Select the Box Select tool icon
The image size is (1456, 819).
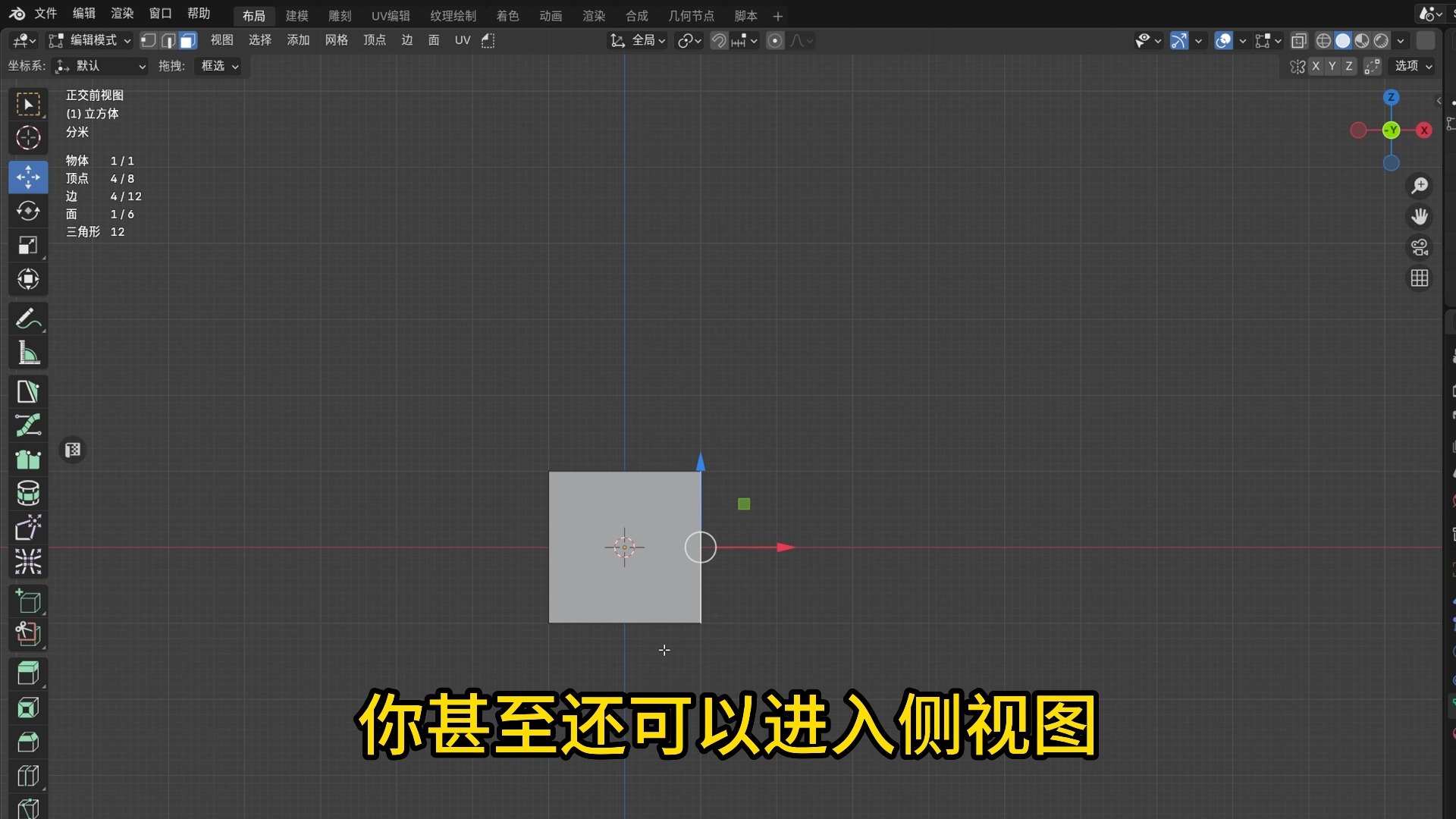tap(28, 105)
